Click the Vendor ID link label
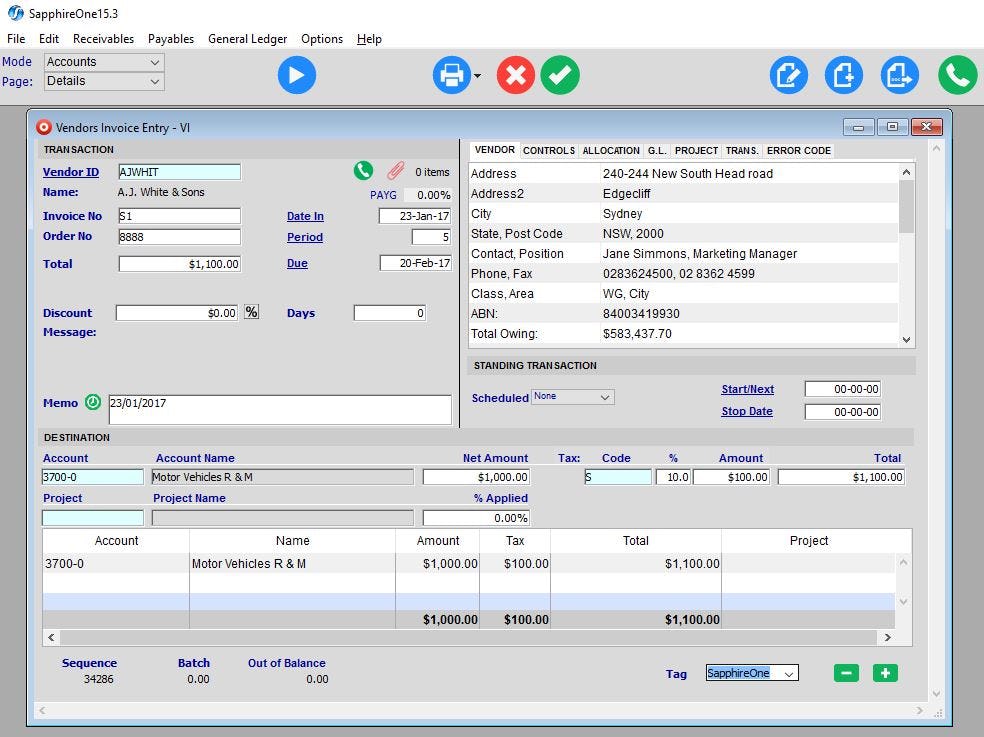The height and width of the screenshot is (737, 984). coord(70,172)
